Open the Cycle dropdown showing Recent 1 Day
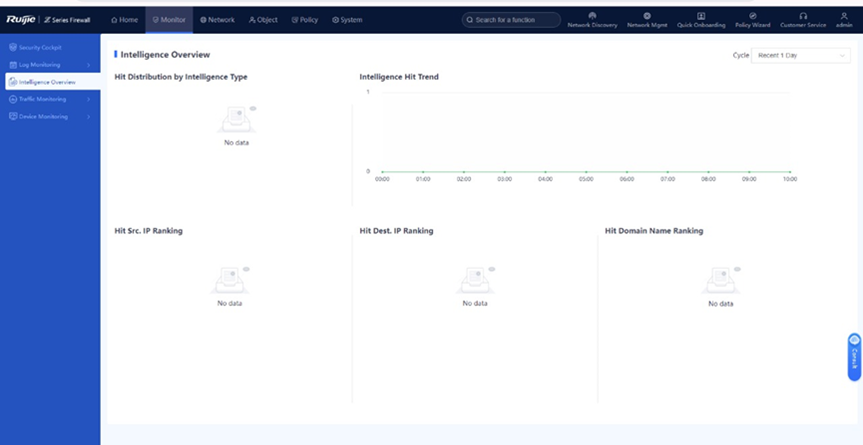Image resolution: width=863 pixels, height=445 pixels. tap(801, 56)
